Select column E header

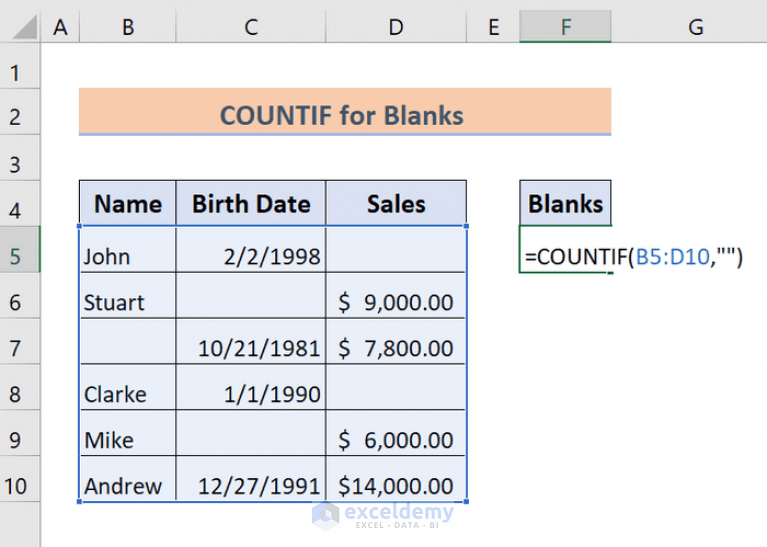[493, 27]
